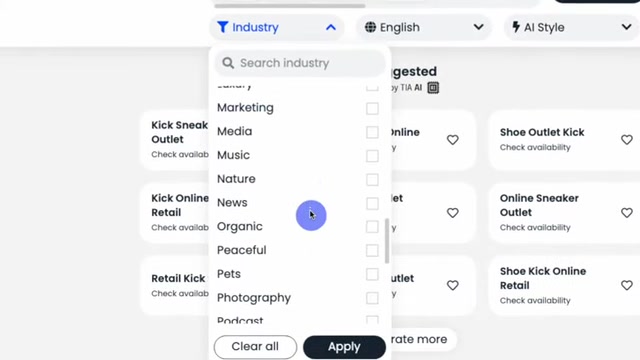
Task: Collapse the Industry dropdown chevron
Action: (x=331, y=27)
